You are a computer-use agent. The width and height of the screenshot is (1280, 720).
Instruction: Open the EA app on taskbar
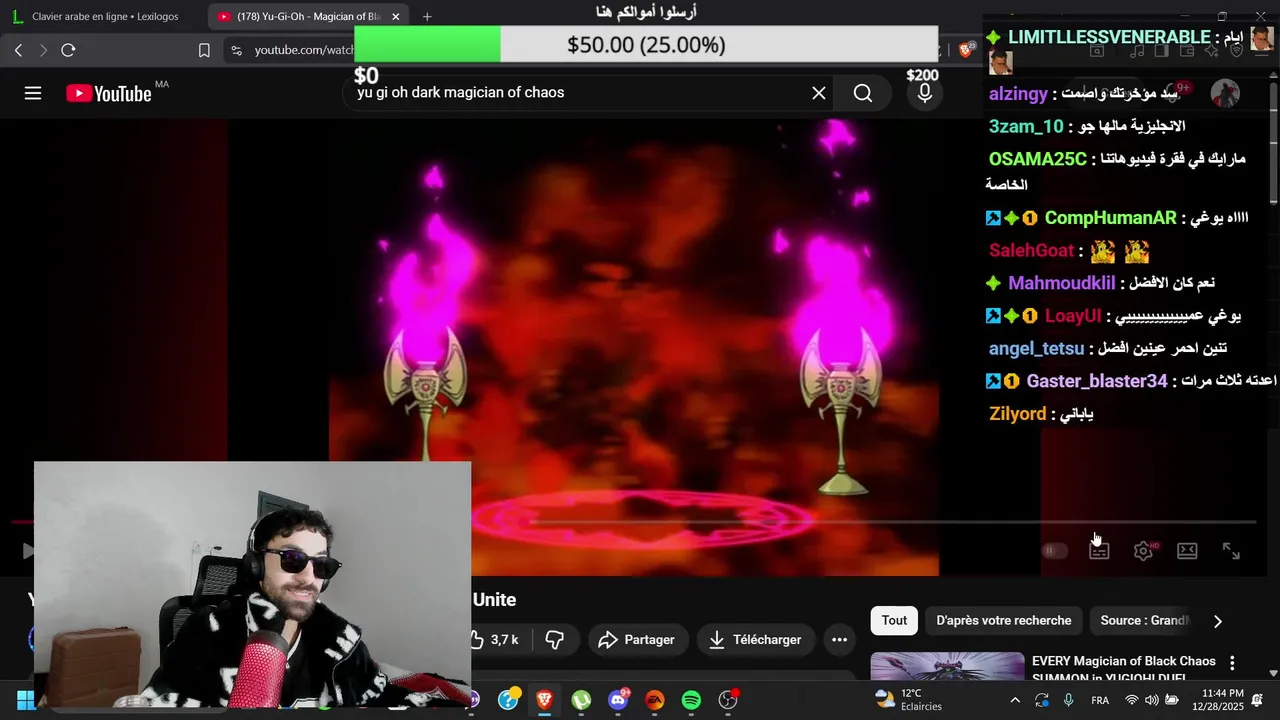click(655, 700)
